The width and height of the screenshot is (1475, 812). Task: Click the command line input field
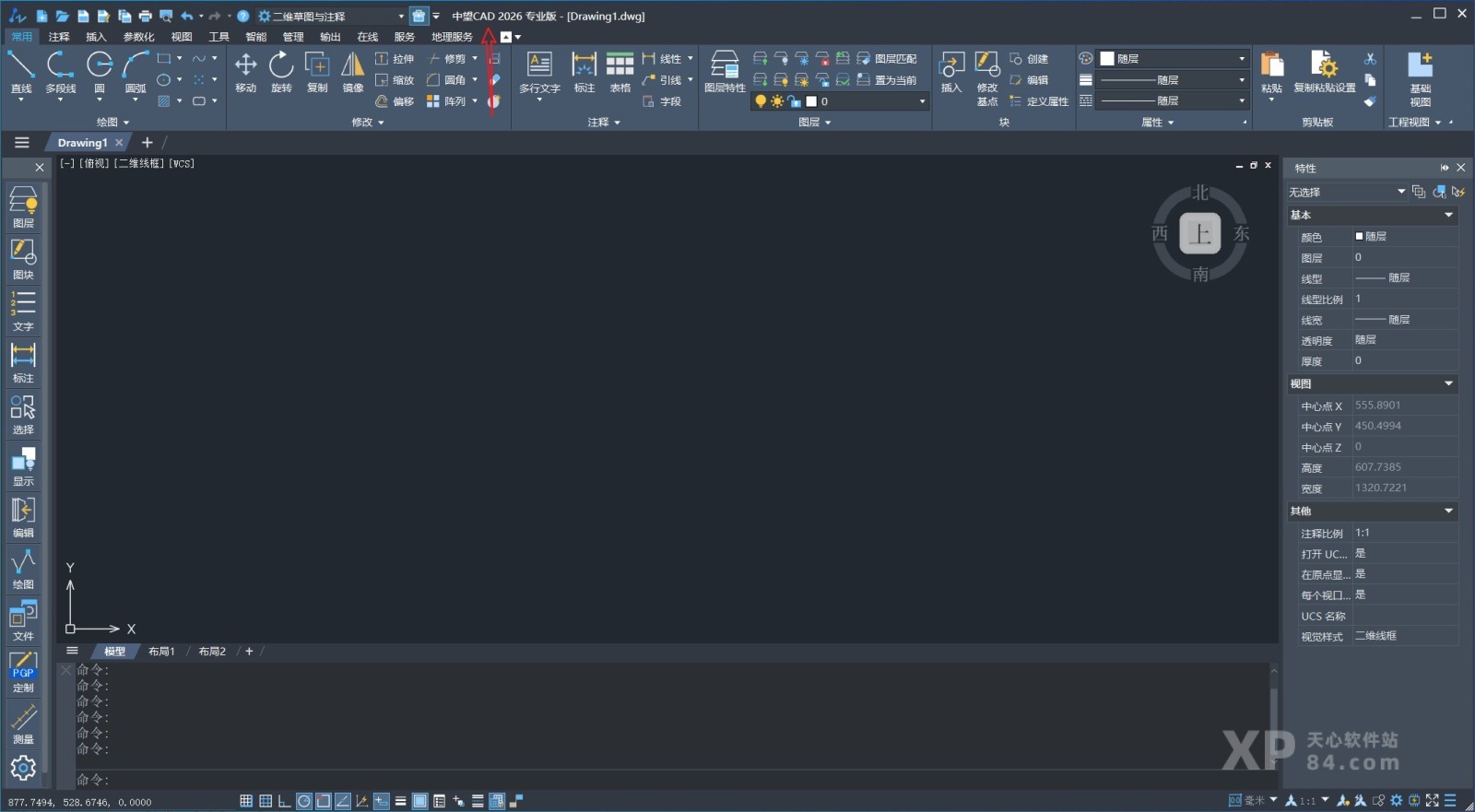pyautogui.click(x=673, y=780)
